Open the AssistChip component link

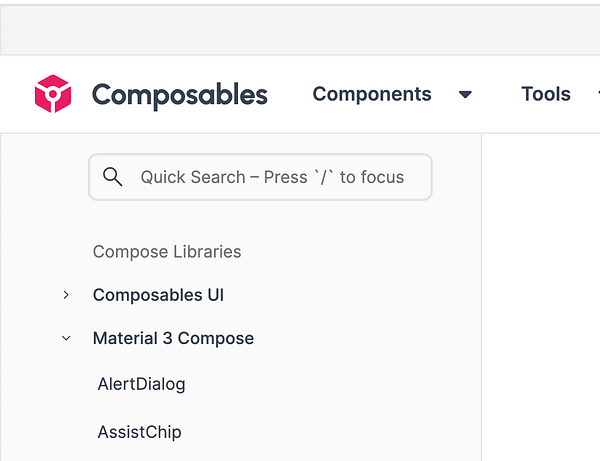click(139, 432)
